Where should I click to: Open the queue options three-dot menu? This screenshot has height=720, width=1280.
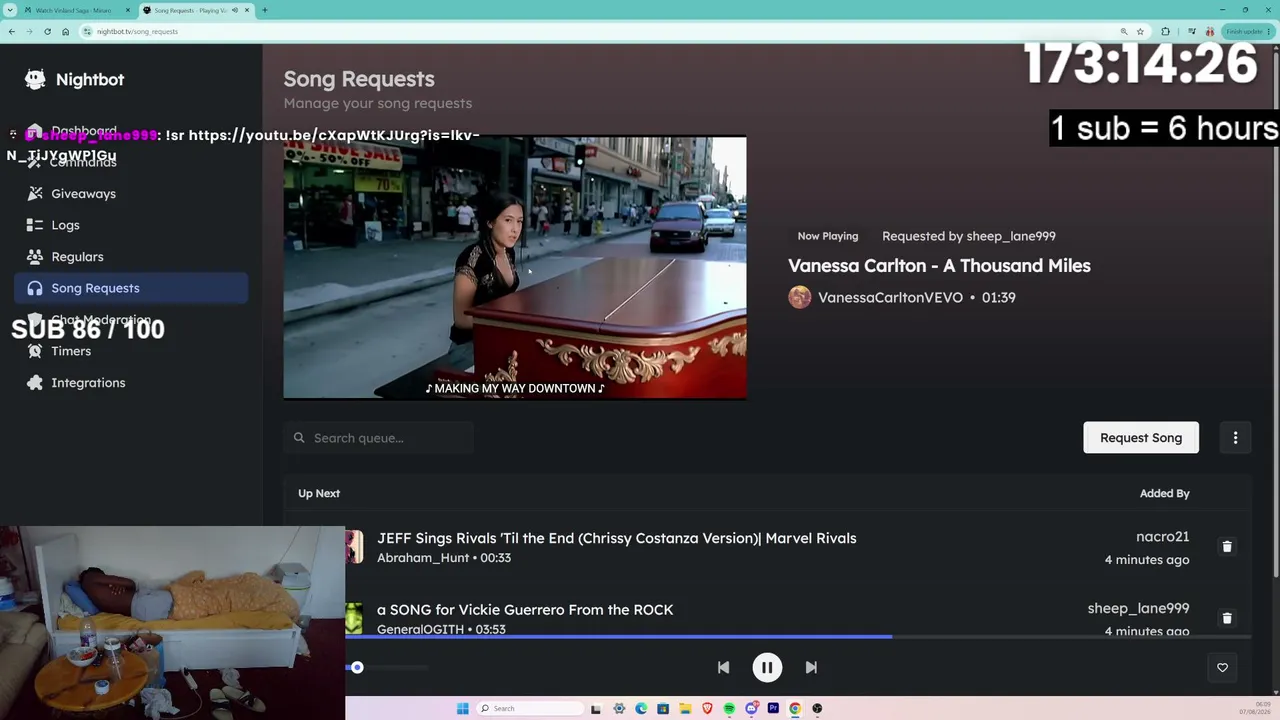(x=1235, y=438)
